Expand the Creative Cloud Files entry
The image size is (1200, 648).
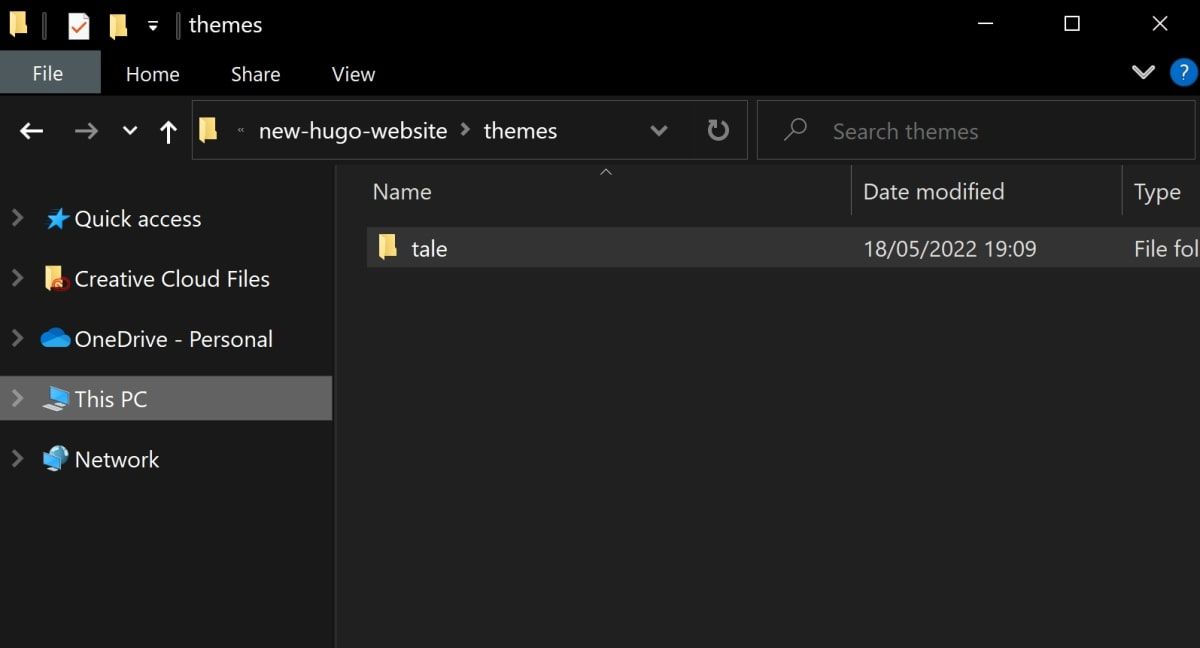tap(17, 278)
